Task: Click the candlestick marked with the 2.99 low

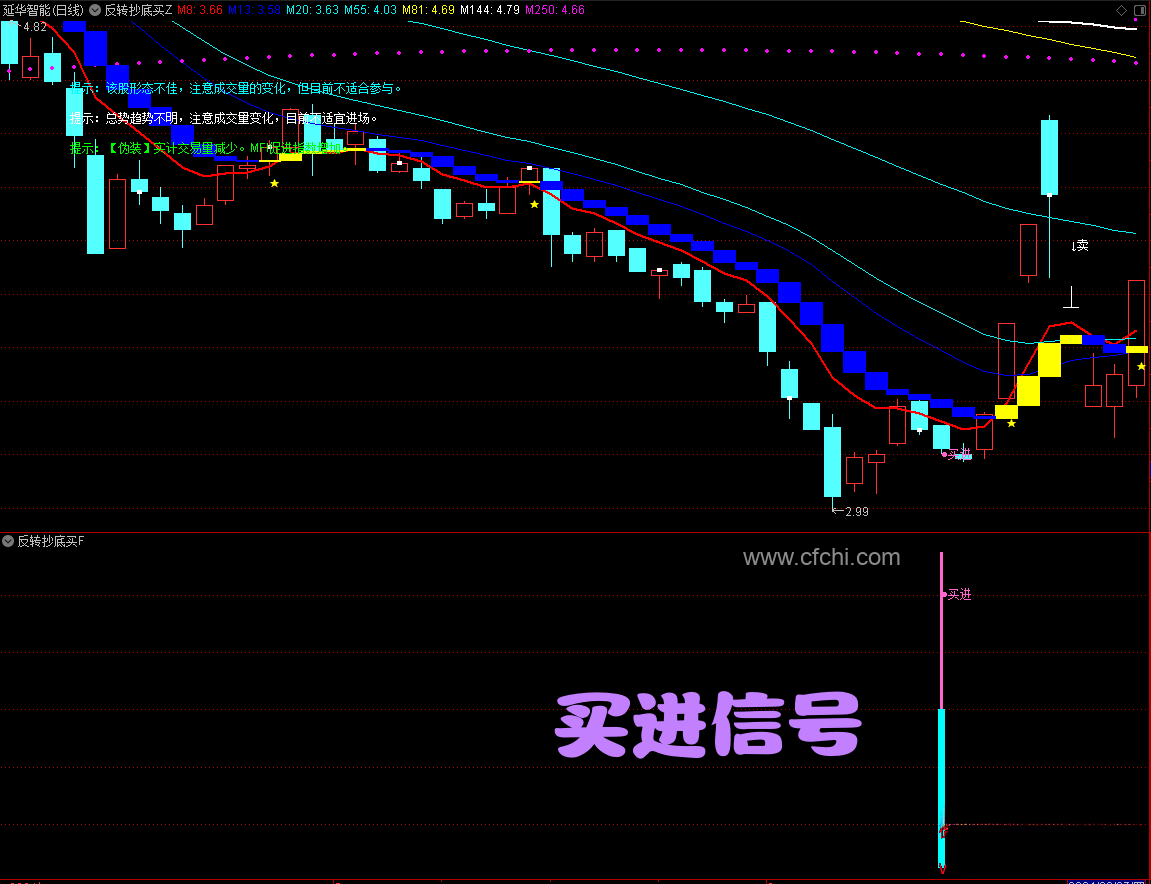Action: [x=832, y=463]
